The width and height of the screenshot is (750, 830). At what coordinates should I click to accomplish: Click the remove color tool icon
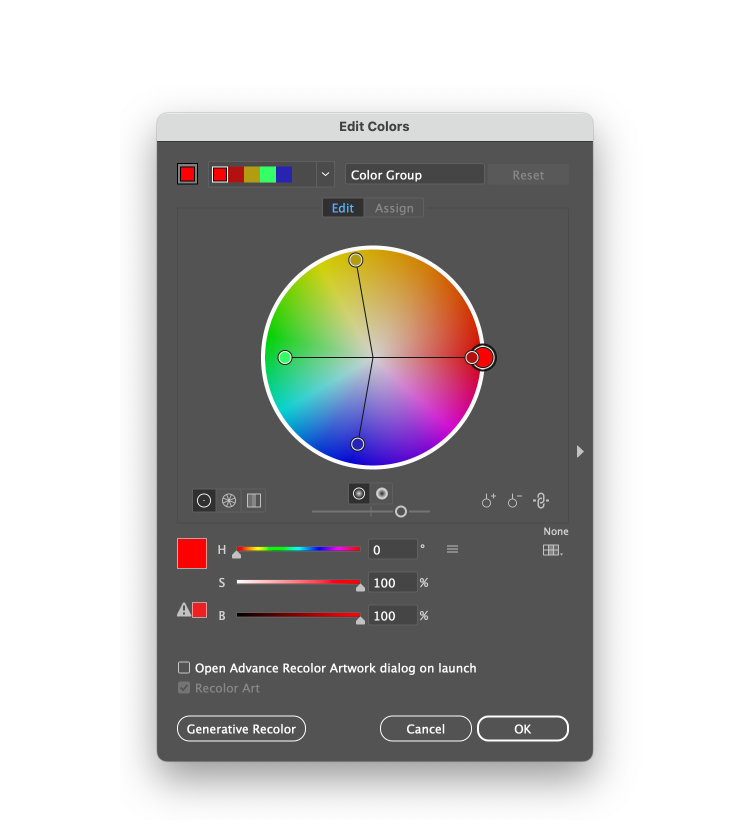(x=514, y=500)
